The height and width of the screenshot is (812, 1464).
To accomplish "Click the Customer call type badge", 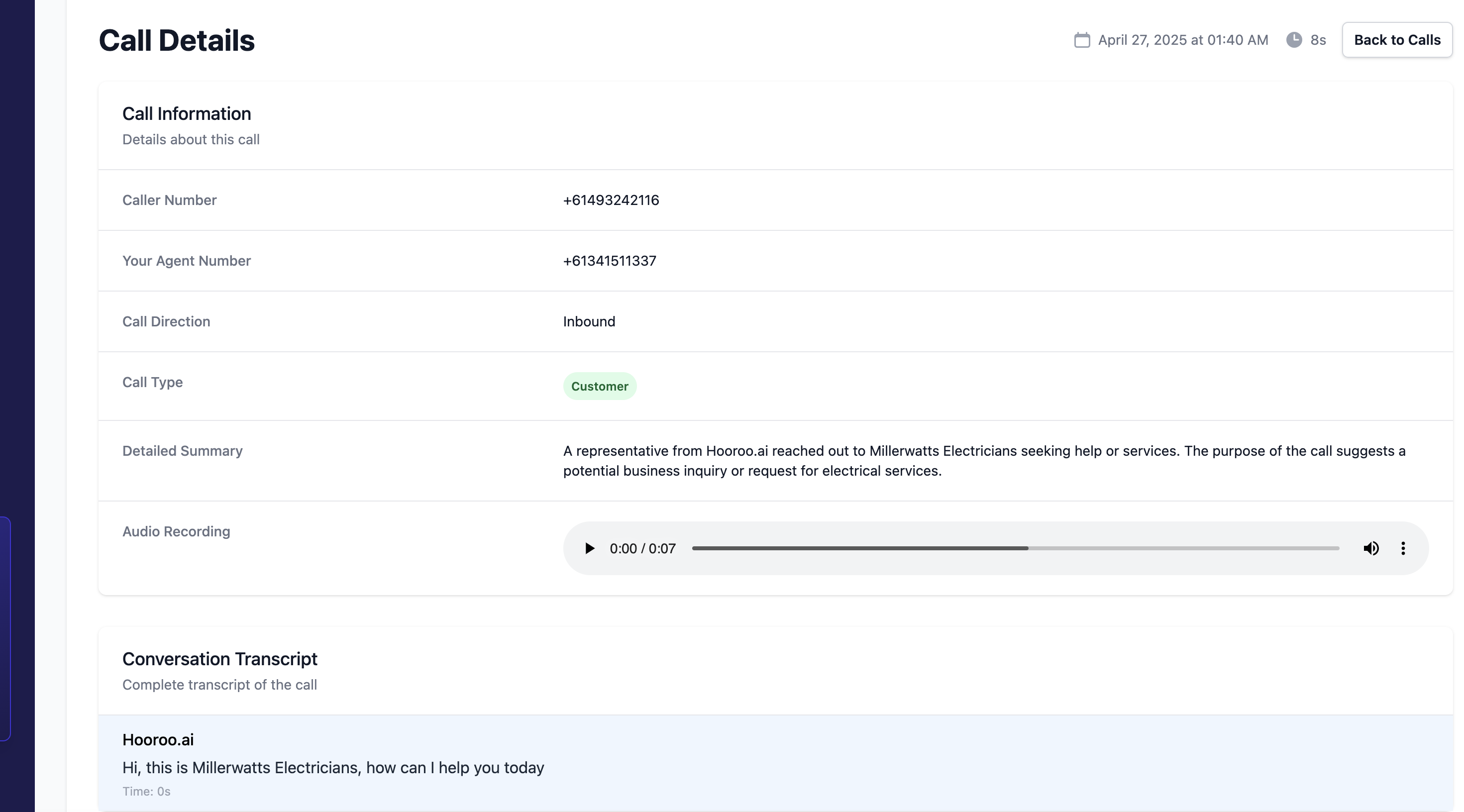I will point(600,387).
